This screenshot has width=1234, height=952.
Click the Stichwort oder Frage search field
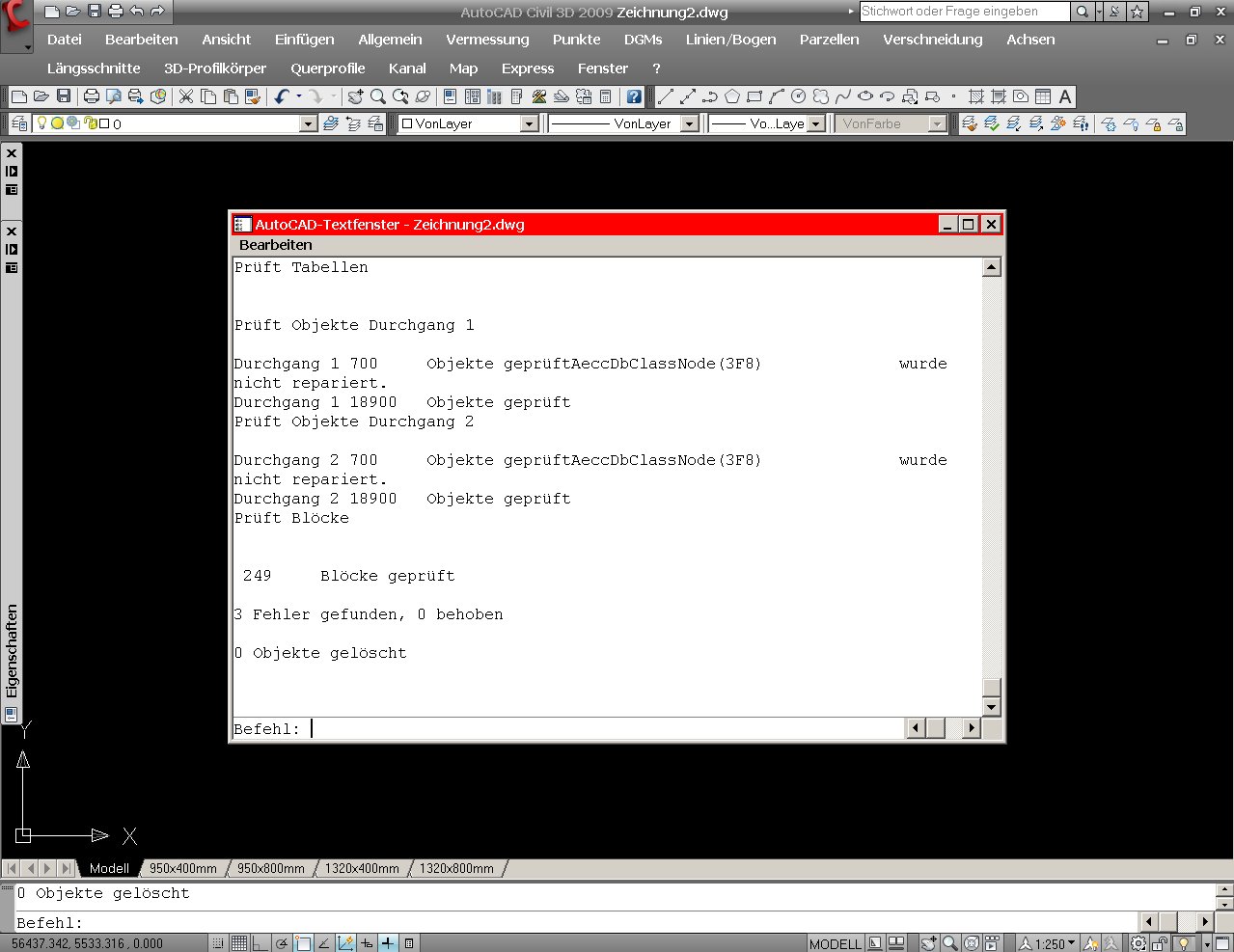pos(964,12)
